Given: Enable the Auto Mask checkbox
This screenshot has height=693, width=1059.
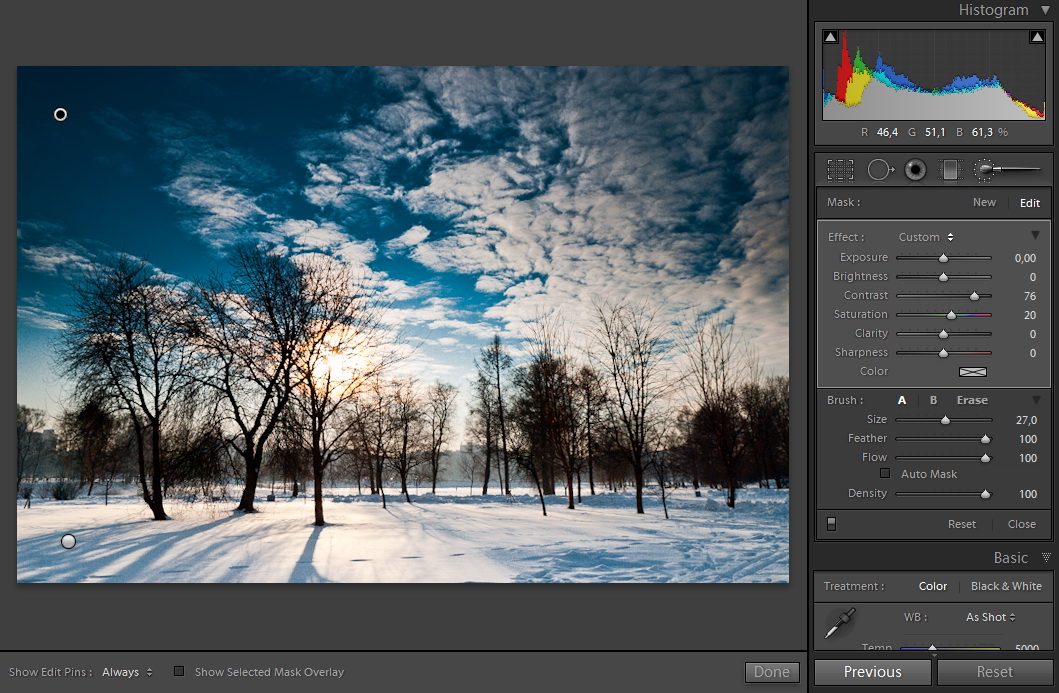Looking at the screenshot, I should pyautogui.click(x=884, y=473).
